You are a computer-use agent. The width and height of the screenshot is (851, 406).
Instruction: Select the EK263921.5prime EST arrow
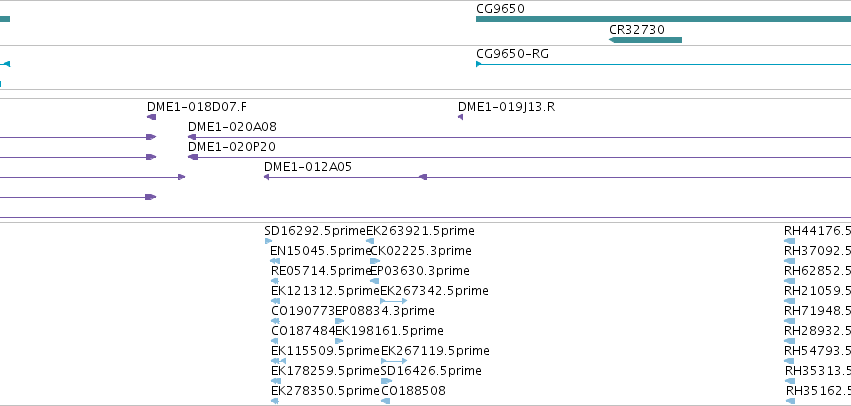pyautogui.click(x=370, y=241)
